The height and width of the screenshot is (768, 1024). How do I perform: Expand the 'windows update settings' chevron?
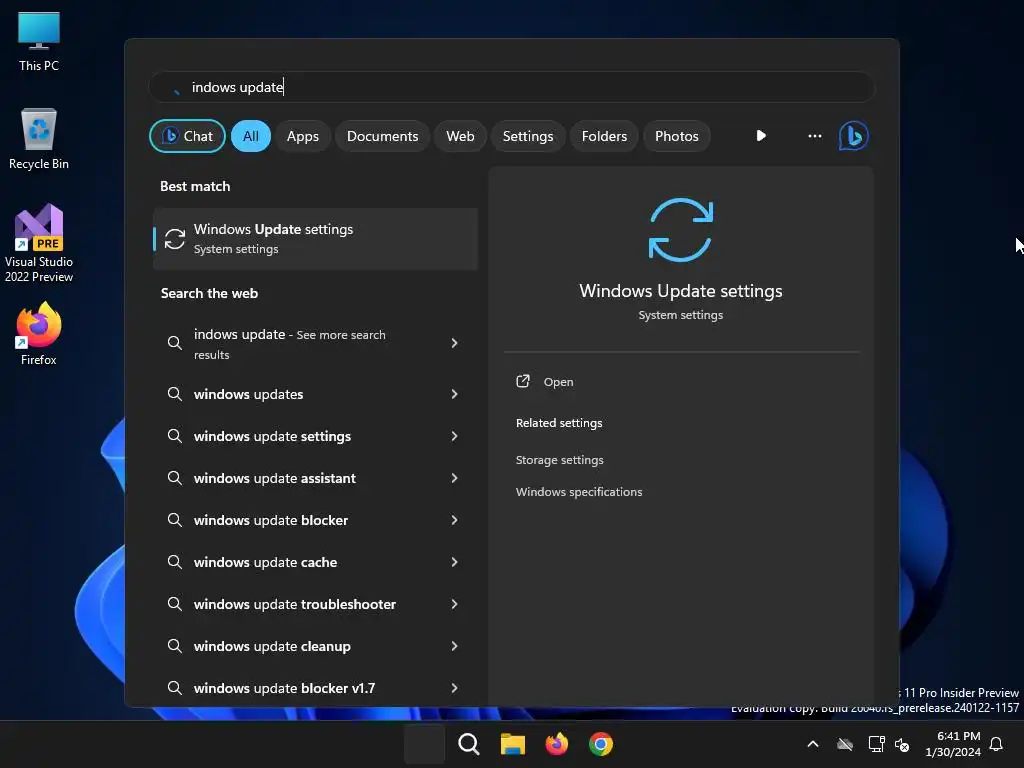tap(454, 436)
